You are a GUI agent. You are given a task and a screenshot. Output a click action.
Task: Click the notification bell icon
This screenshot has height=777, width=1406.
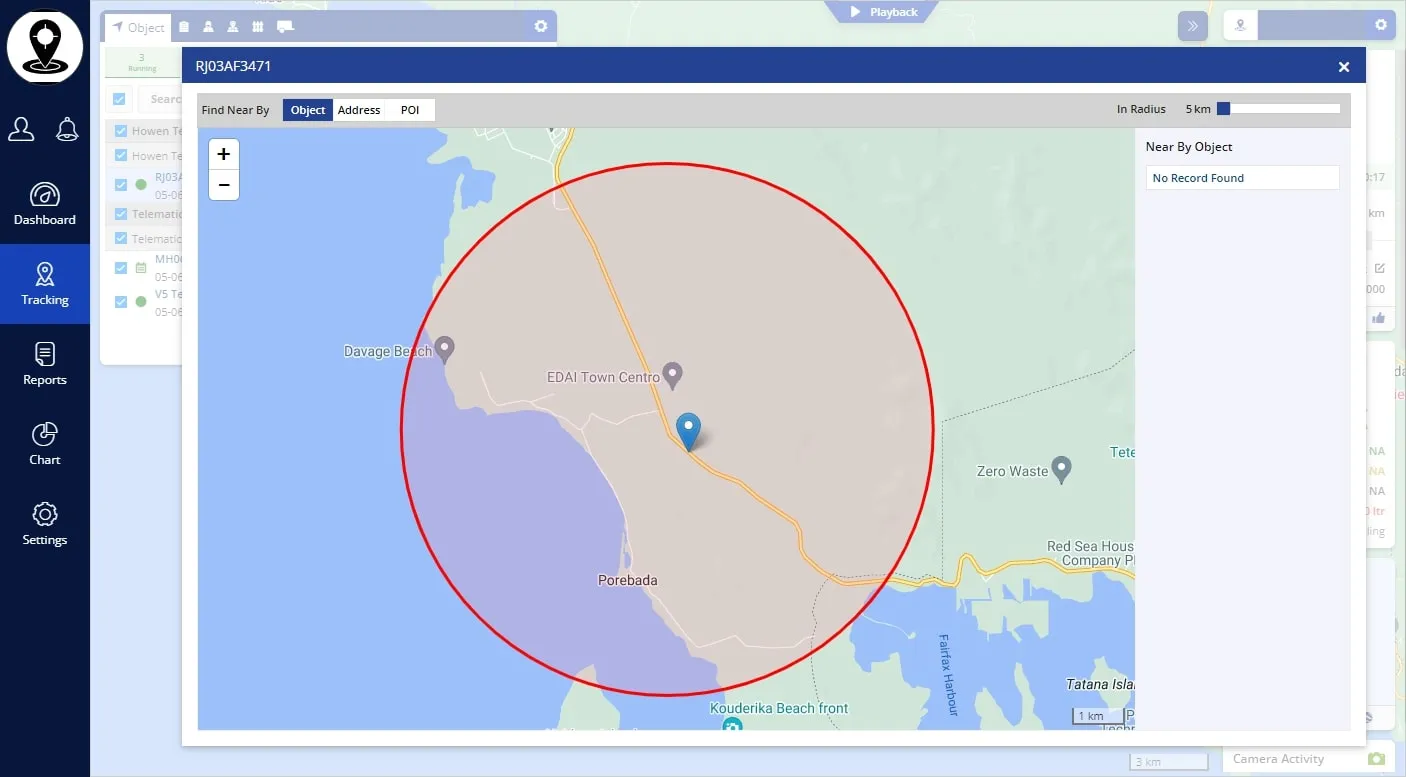67,129
